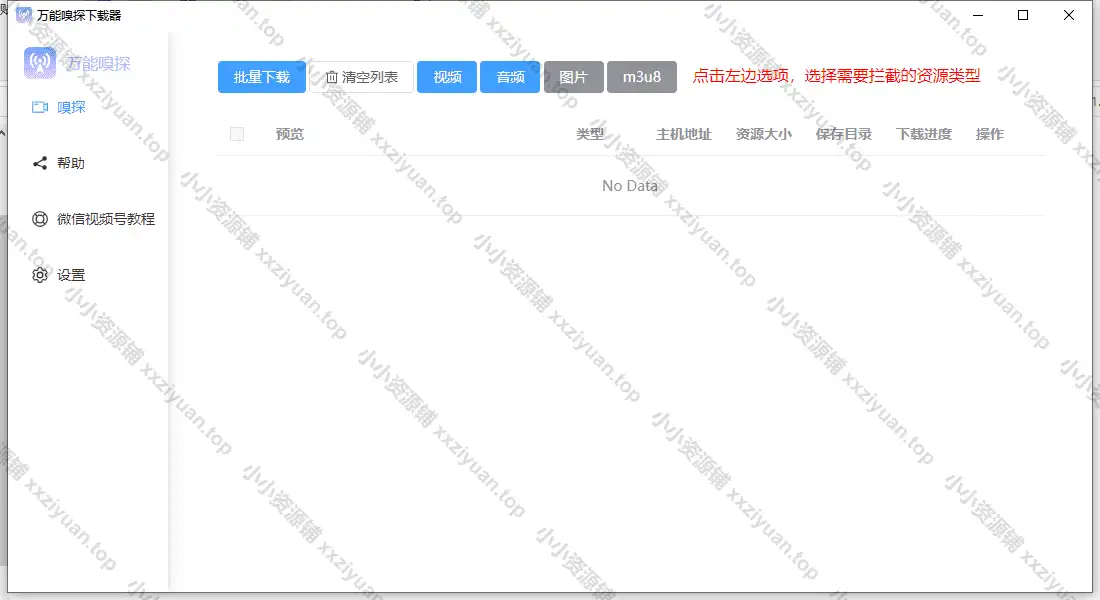Click the 类型 column header

coord(590,134)
